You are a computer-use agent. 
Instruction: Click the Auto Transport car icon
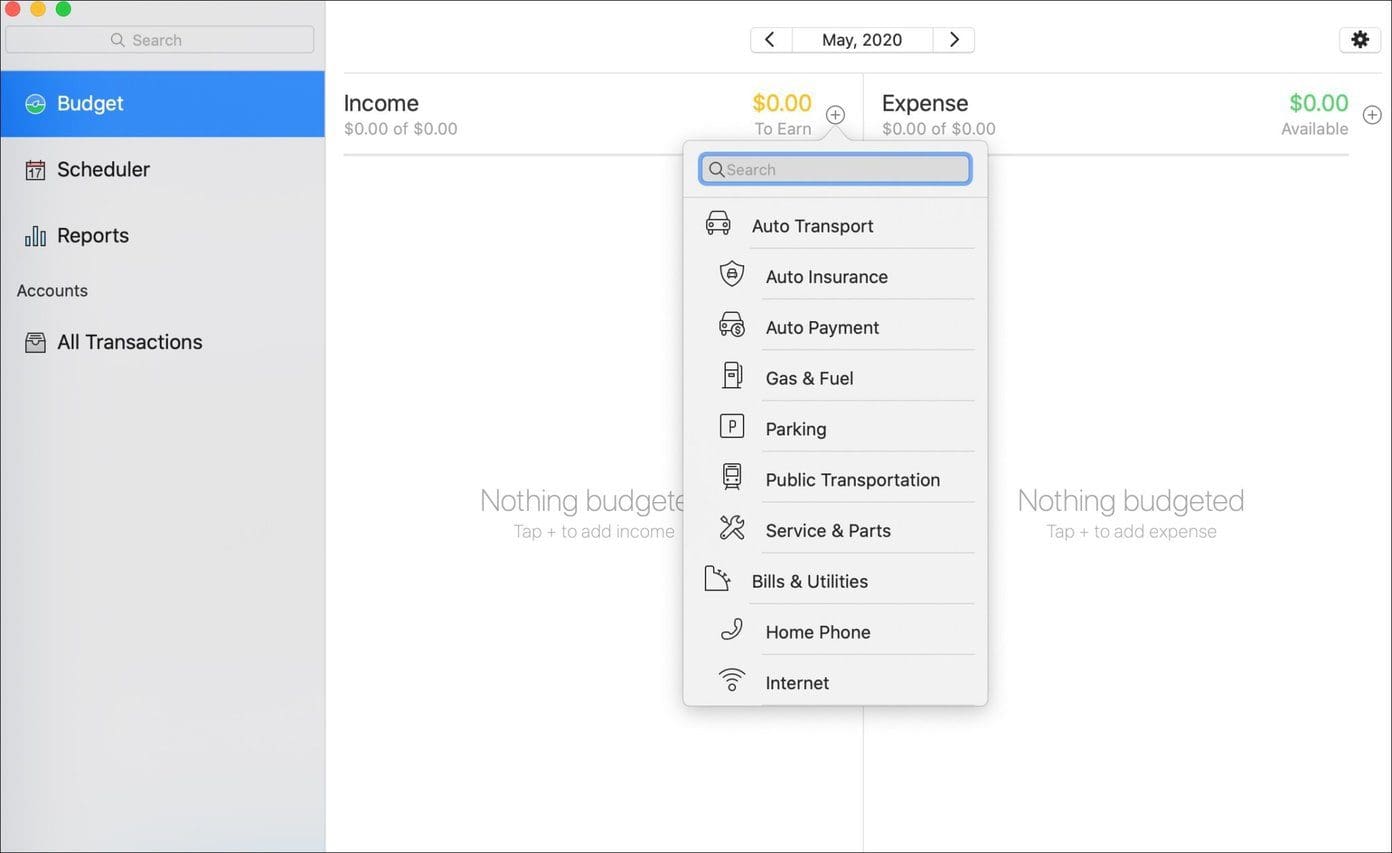tap(718, 223)
